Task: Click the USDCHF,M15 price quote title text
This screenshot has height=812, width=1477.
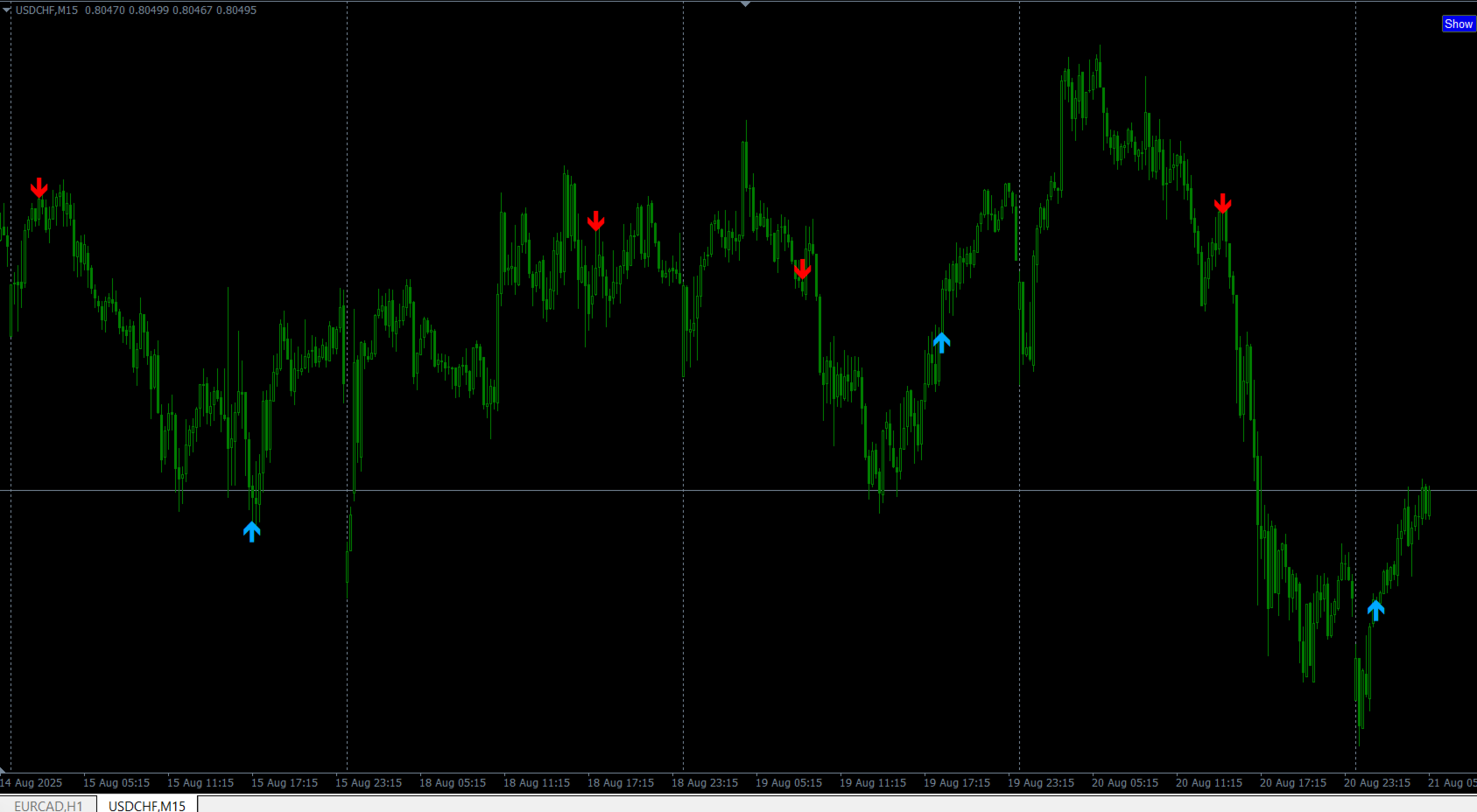Action: coord(136,10)
